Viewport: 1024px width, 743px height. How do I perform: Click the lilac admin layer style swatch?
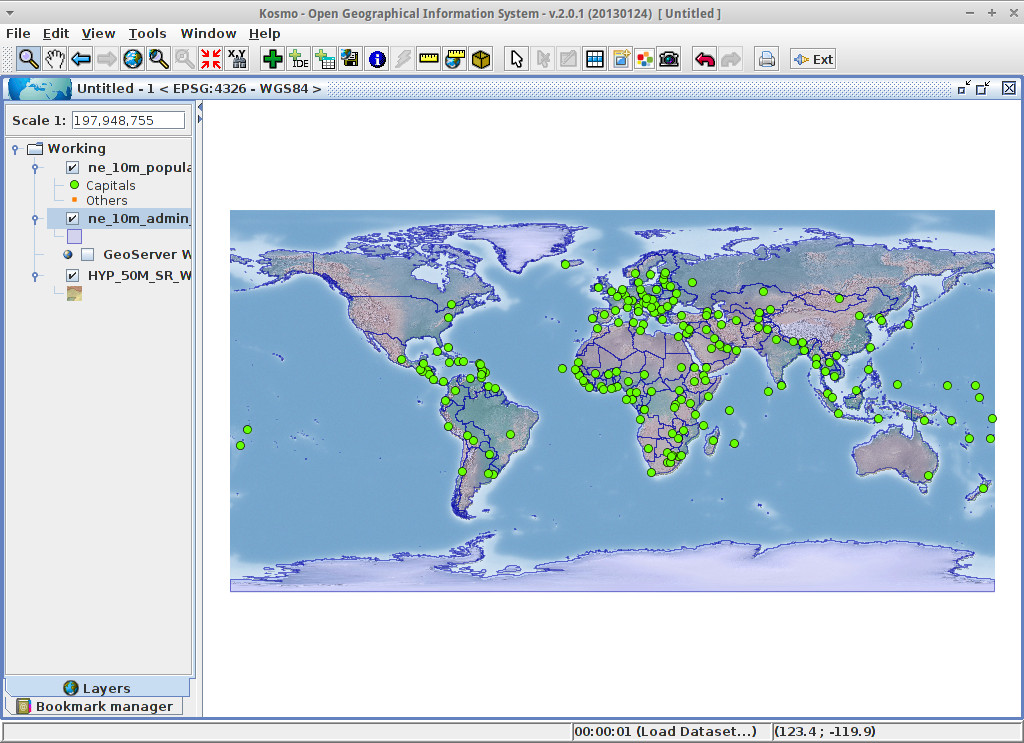coord(74,236)
